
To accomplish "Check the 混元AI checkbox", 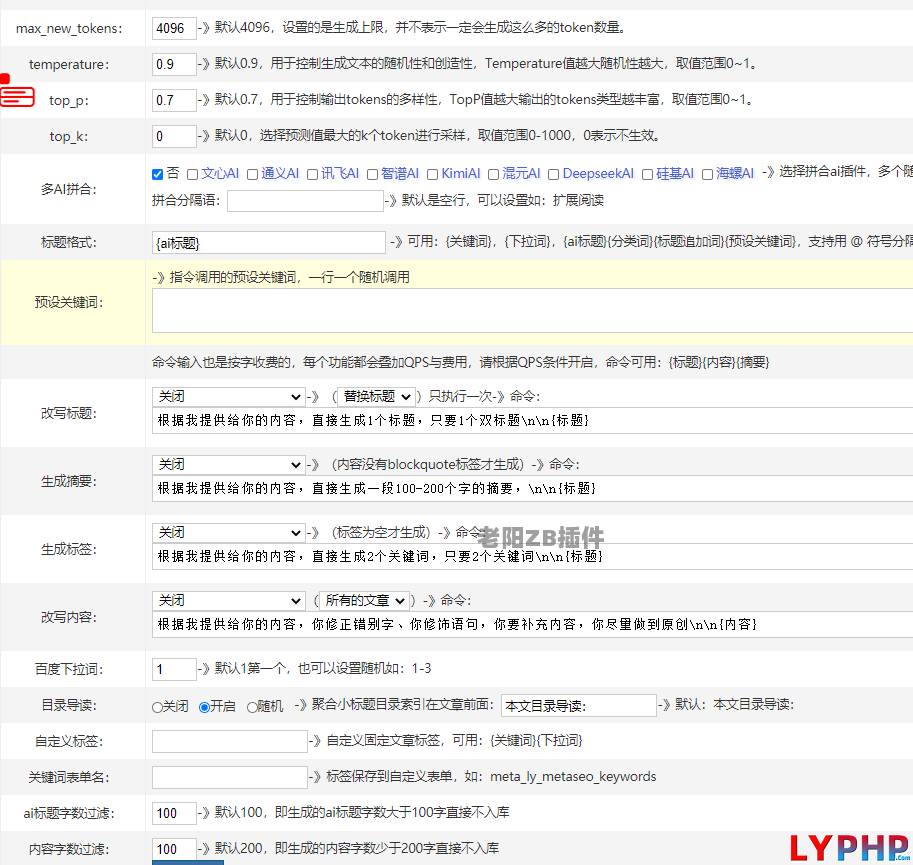I will click(493, 174).
